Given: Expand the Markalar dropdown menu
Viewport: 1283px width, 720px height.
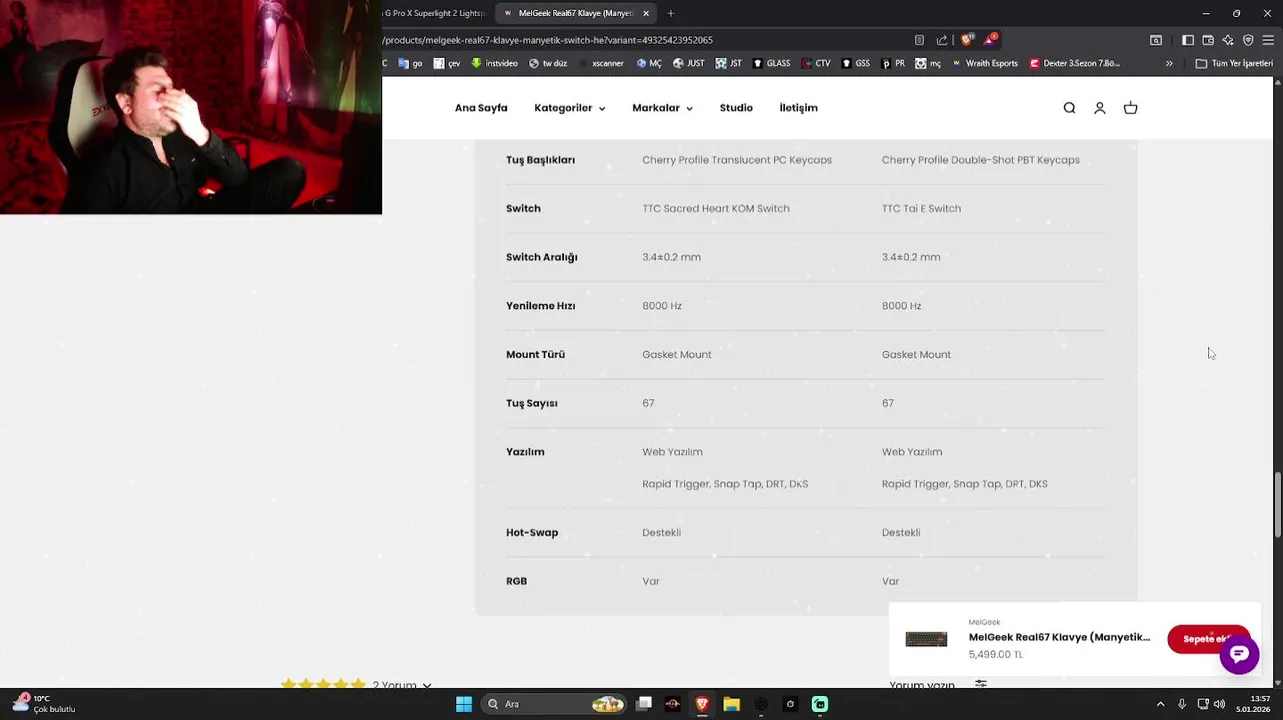Looking at the screenshot, I should click(662, 108).
